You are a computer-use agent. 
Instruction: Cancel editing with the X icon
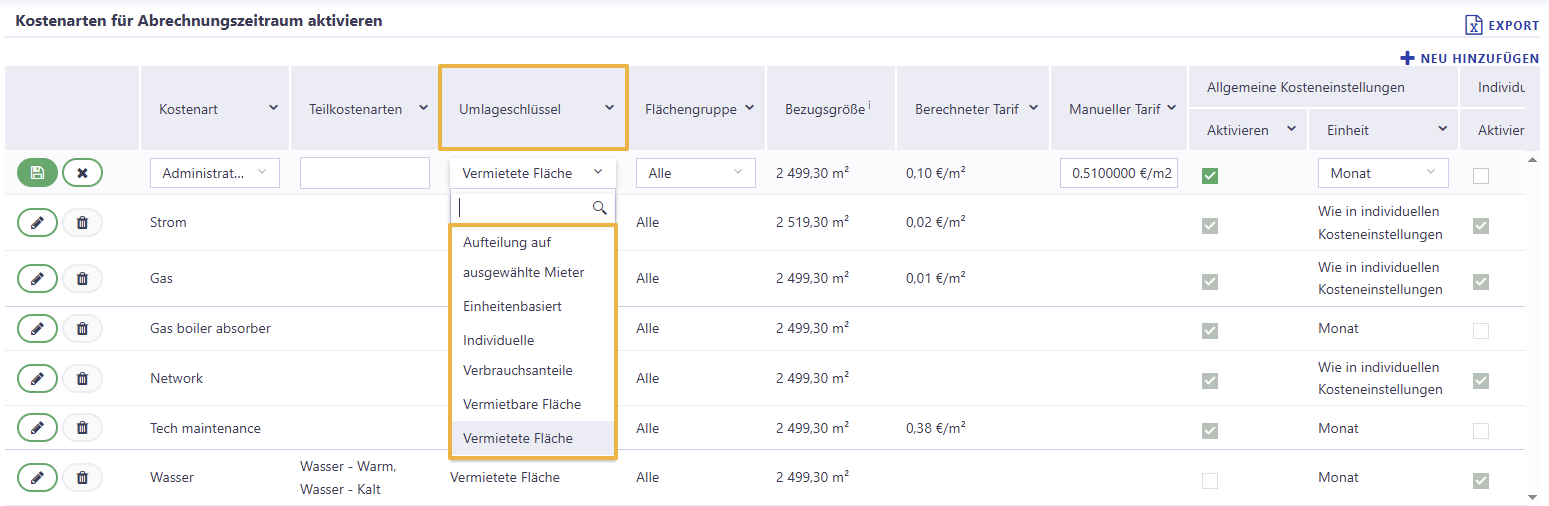[82, 173]
